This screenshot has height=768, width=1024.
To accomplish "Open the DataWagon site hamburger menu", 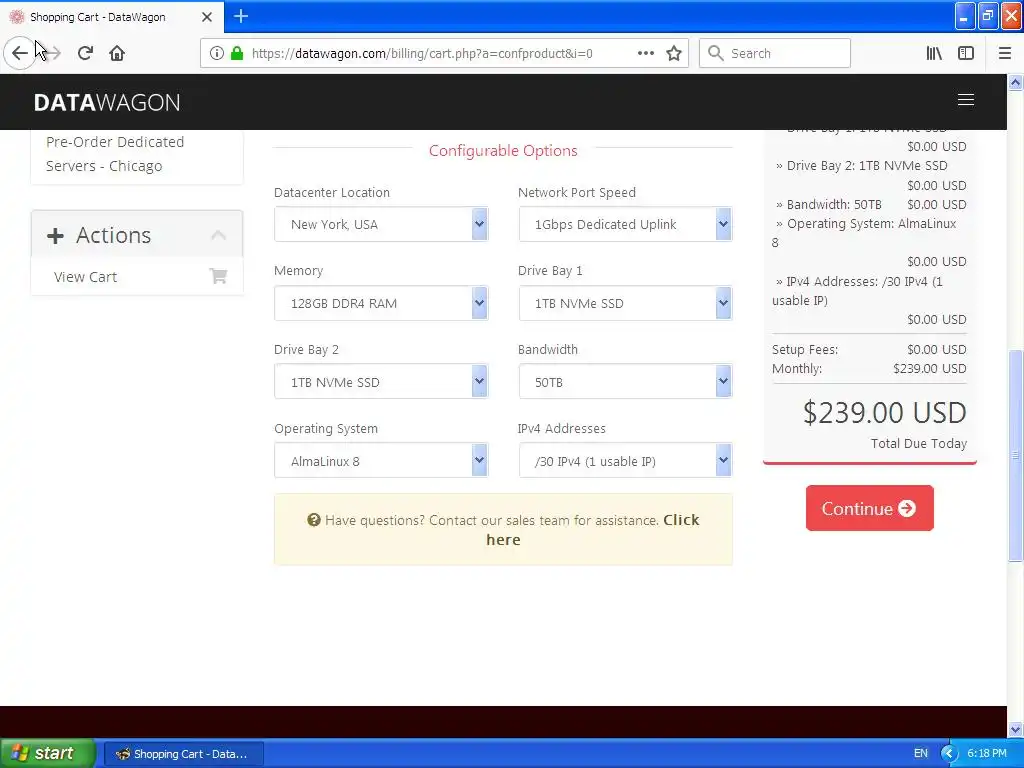I will [966, 99].
